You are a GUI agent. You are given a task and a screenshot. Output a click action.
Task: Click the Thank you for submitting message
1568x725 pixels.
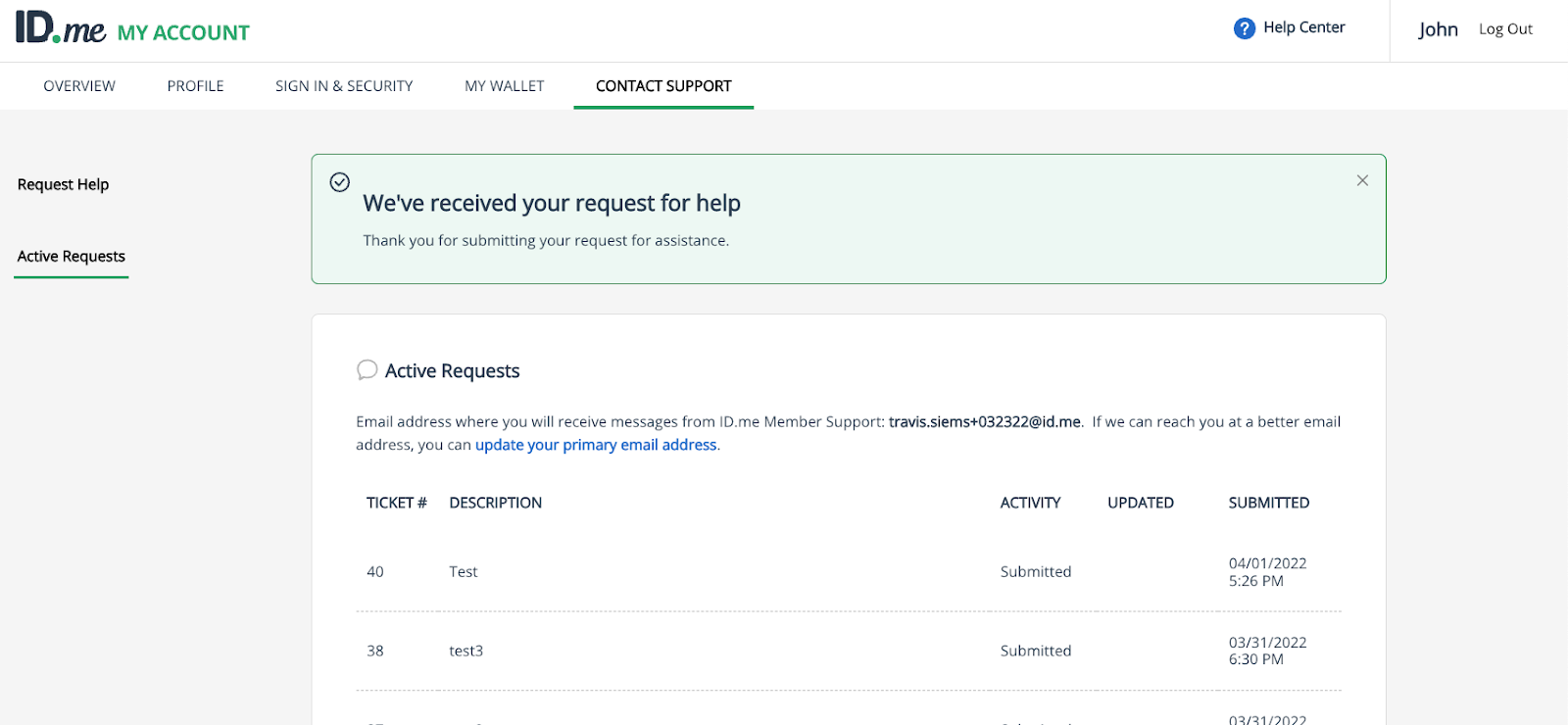[546, 241]
